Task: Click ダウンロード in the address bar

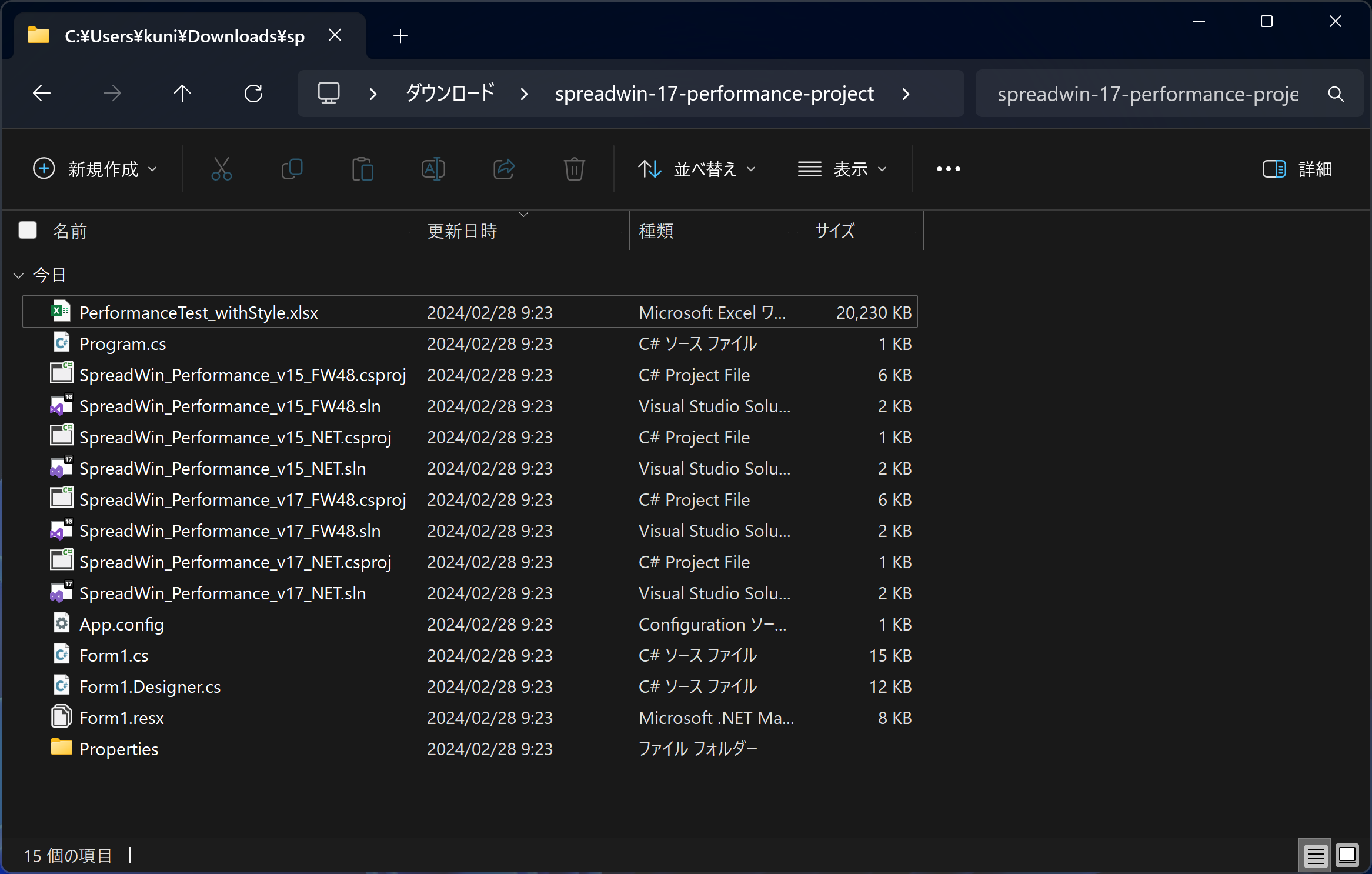Action: coord(450,93)
